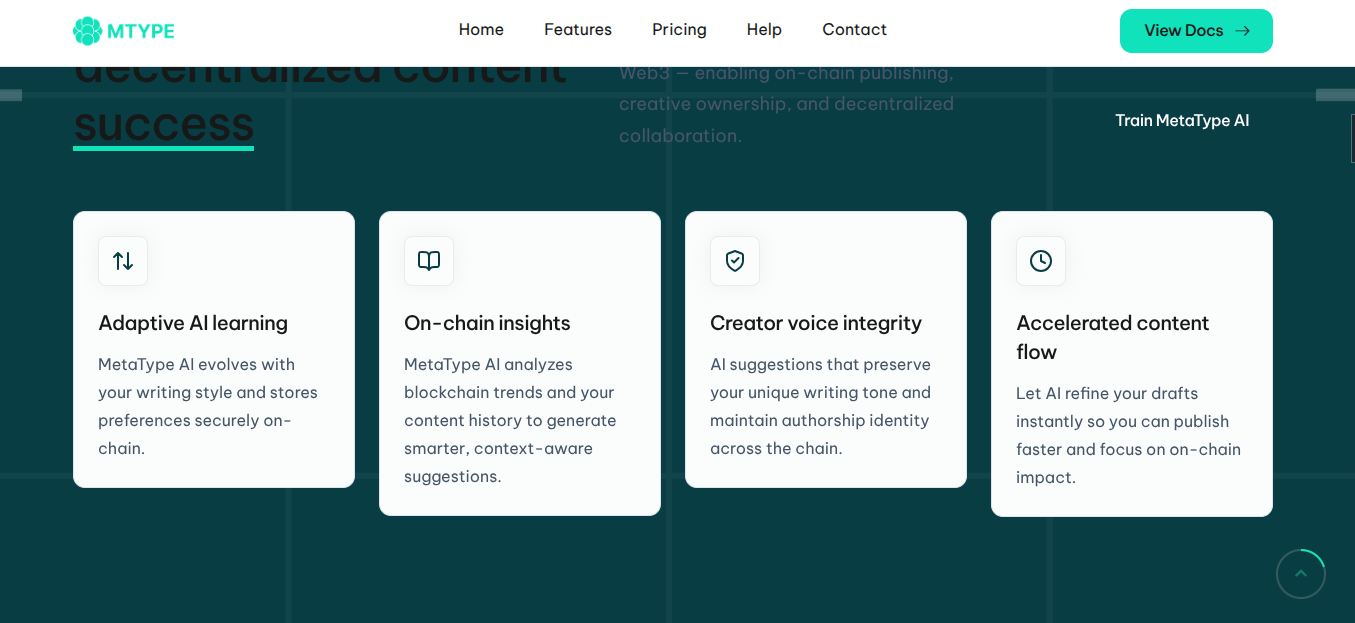Viewport: 1355px width, 623px height.
Task: Click the Creator voice integrity heading
Action: click(816, 323)
